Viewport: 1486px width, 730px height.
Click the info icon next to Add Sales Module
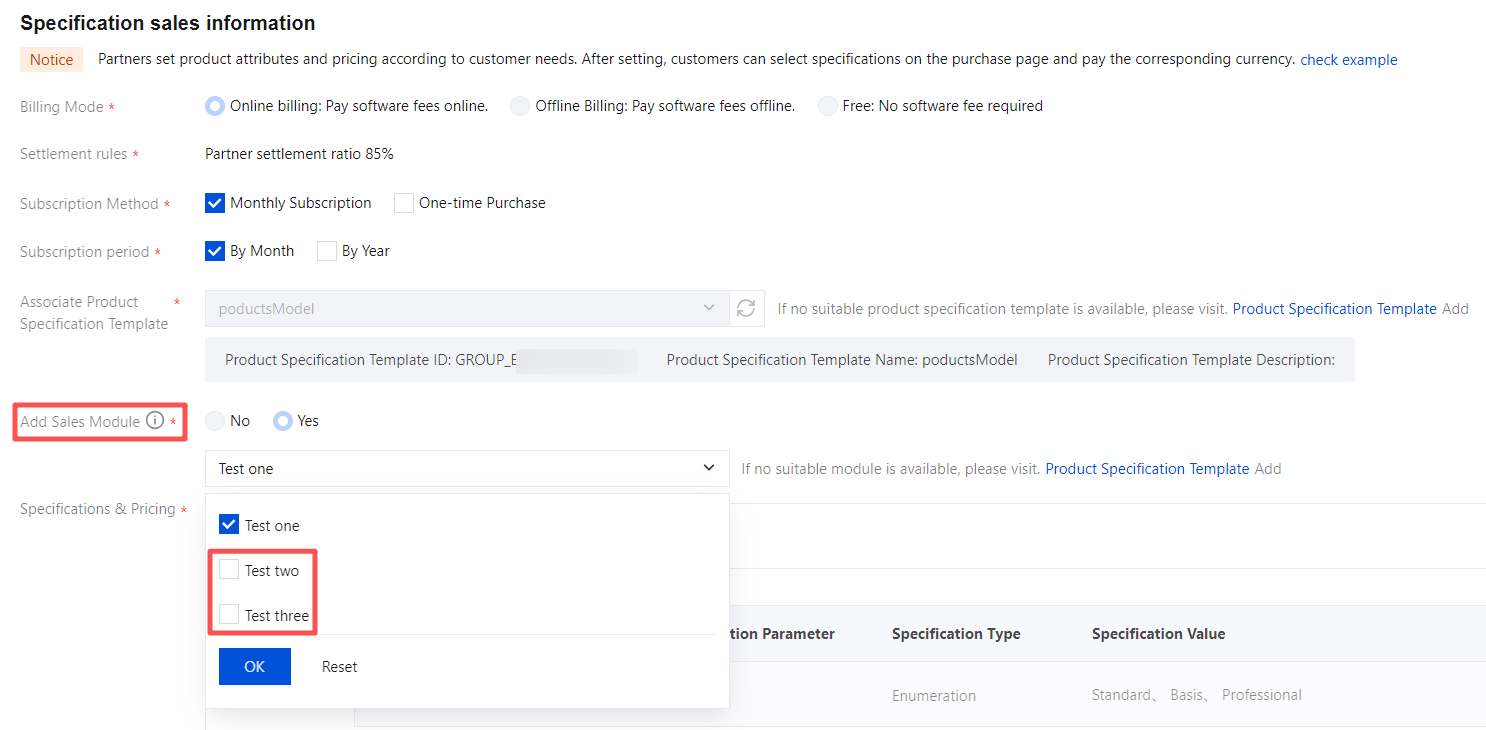click(x=155, y=421)
